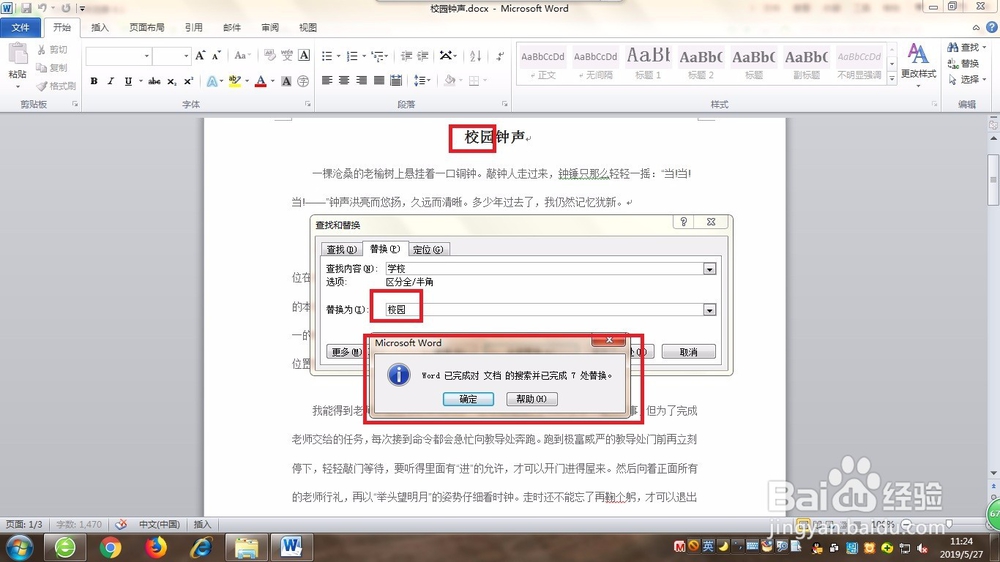Viewport: 1000px width, 562px height.
Task: Click the text highlight color button
Action: pos(234,81)
